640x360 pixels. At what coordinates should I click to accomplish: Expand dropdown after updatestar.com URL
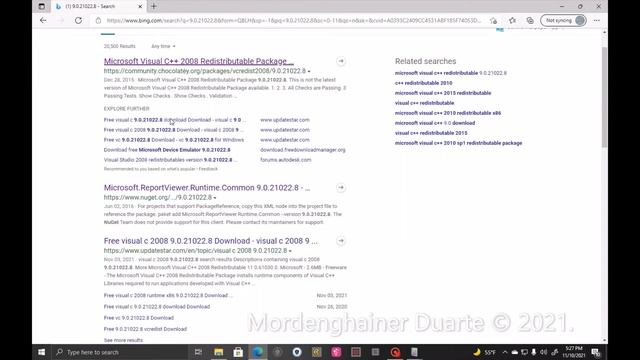[290, 251]
